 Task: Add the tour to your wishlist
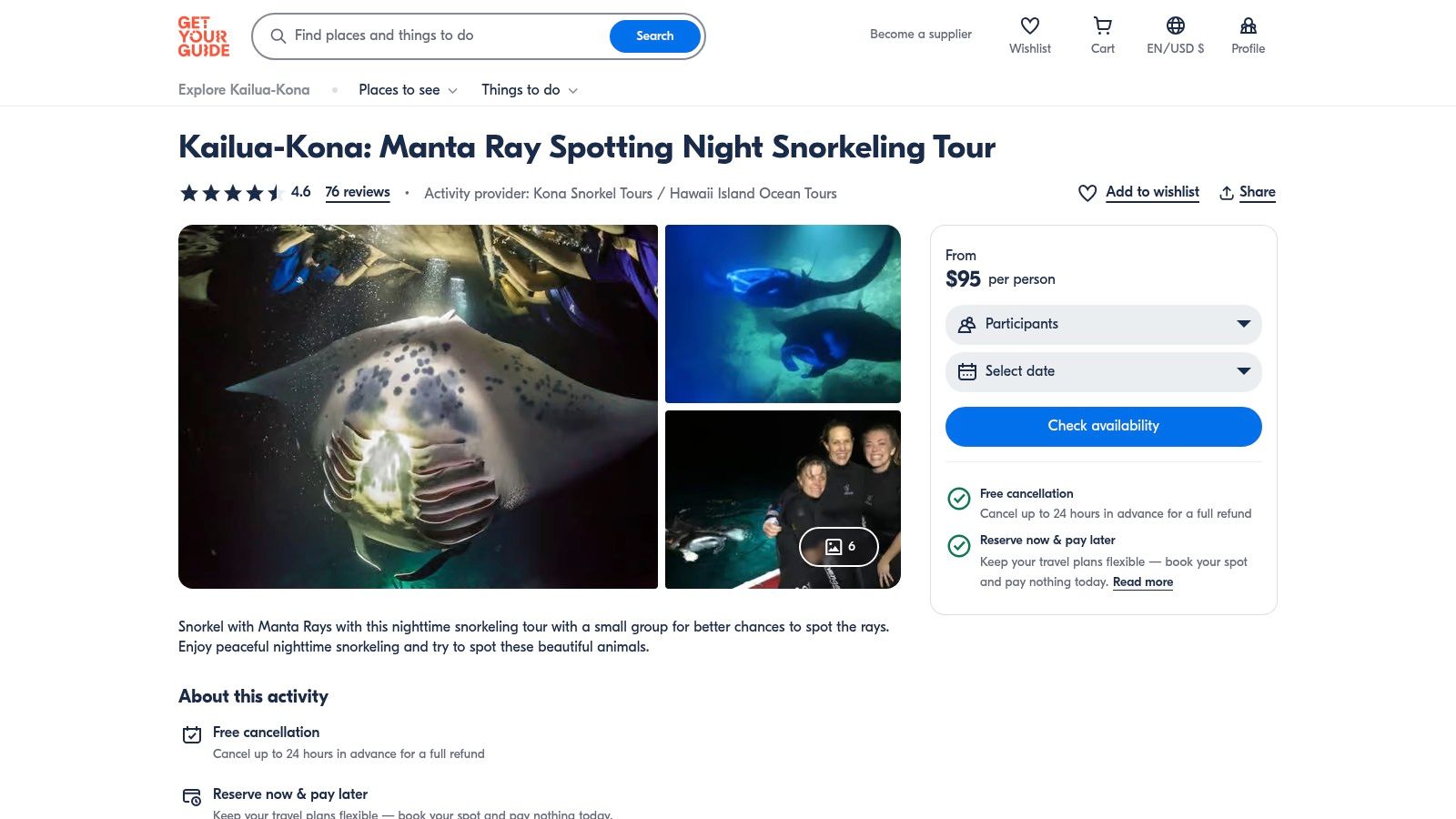tap(1151, 192)
